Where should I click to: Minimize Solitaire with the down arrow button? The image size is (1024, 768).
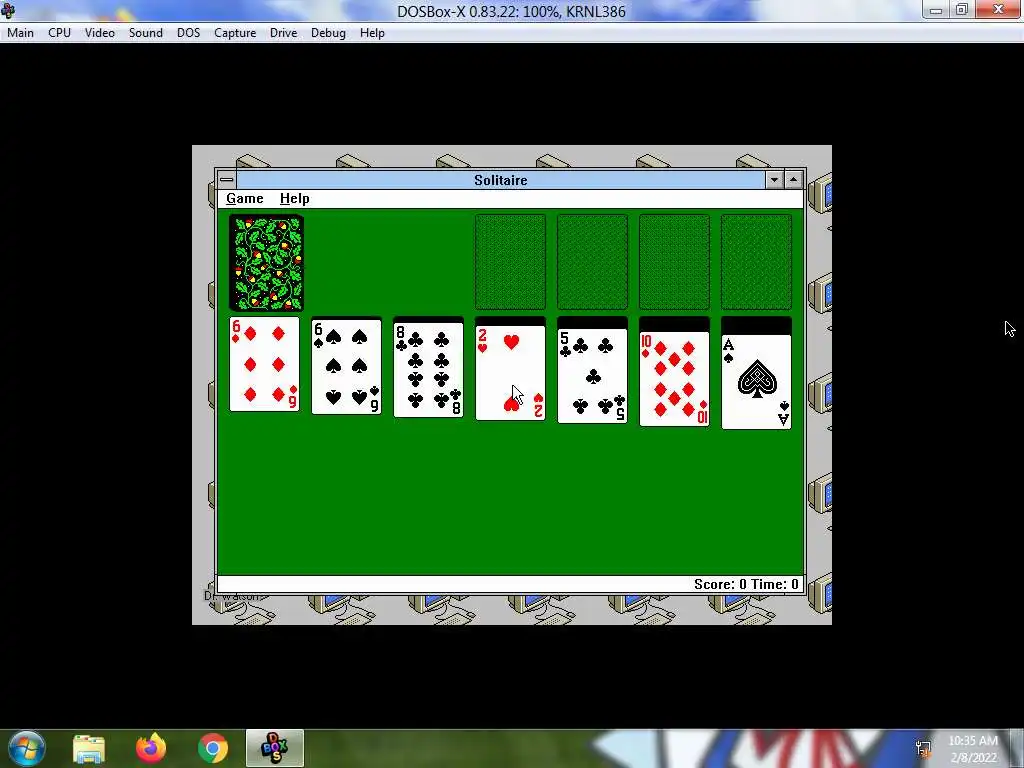coord(775,180)
